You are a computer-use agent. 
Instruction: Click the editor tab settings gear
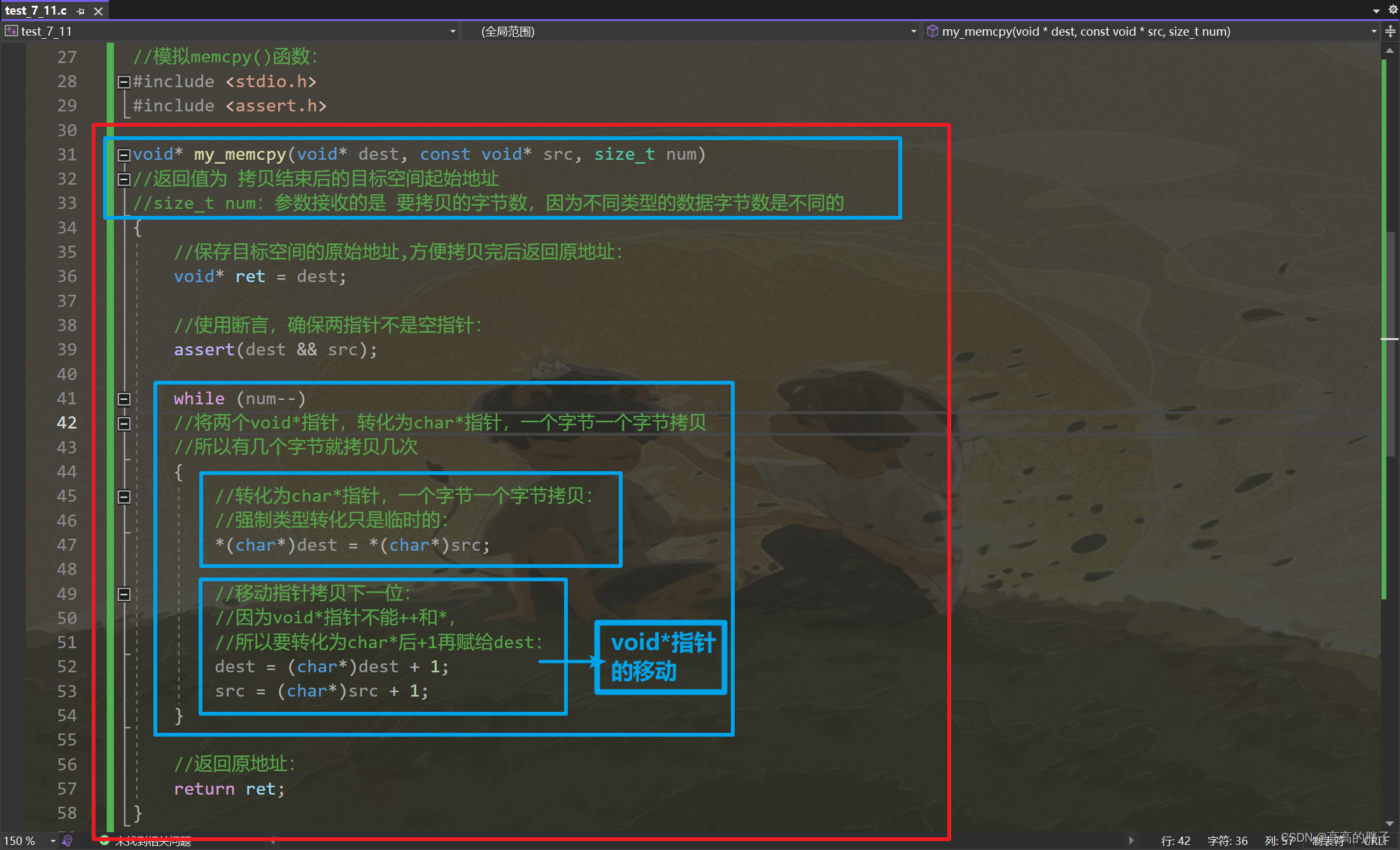[x=1392, y=10]
